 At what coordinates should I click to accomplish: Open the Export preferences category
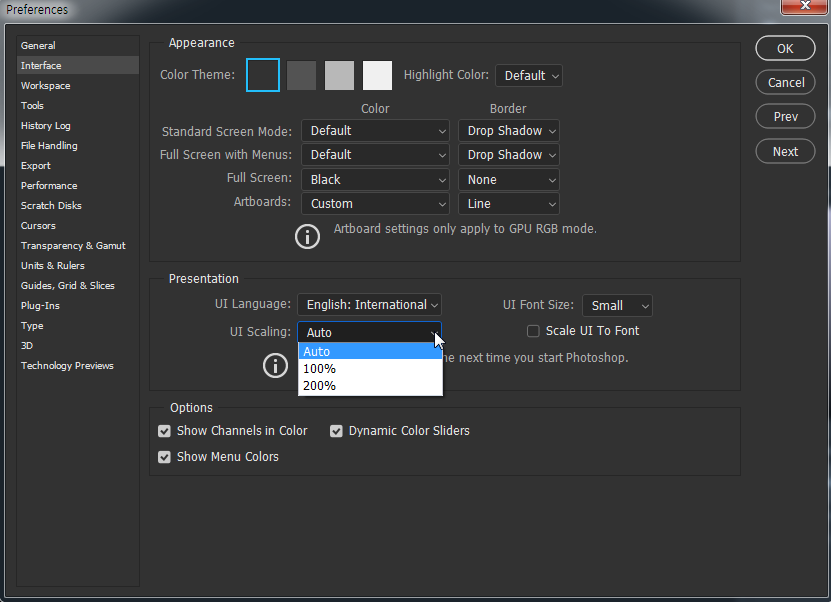pyautogui.click(x=78, y=165)
